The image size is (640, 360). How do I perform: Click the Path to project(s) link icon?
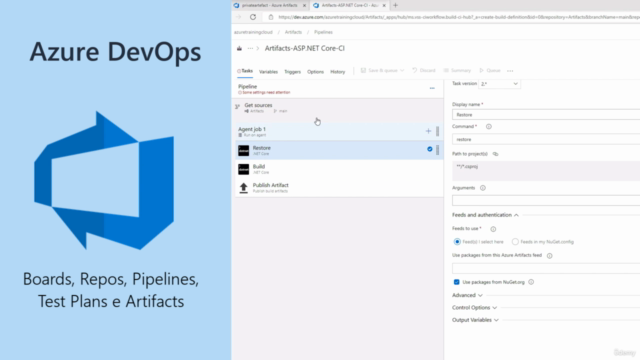496,154
